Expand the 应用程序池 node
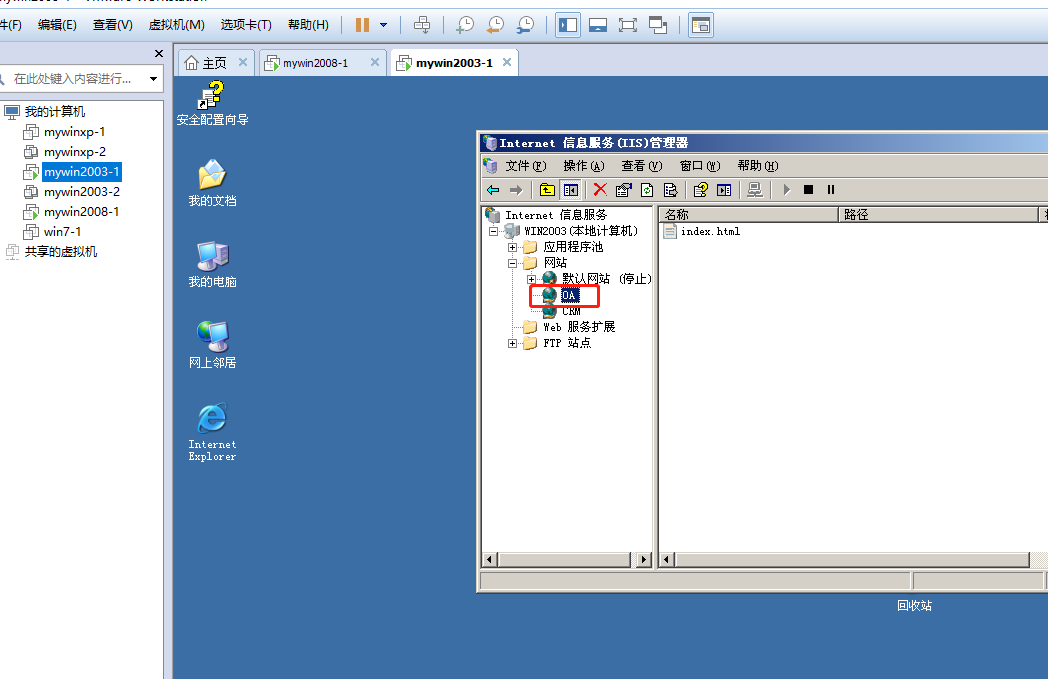Viewport: 1048px width, 679px height. pyautogui.click(x=512, y=247)
